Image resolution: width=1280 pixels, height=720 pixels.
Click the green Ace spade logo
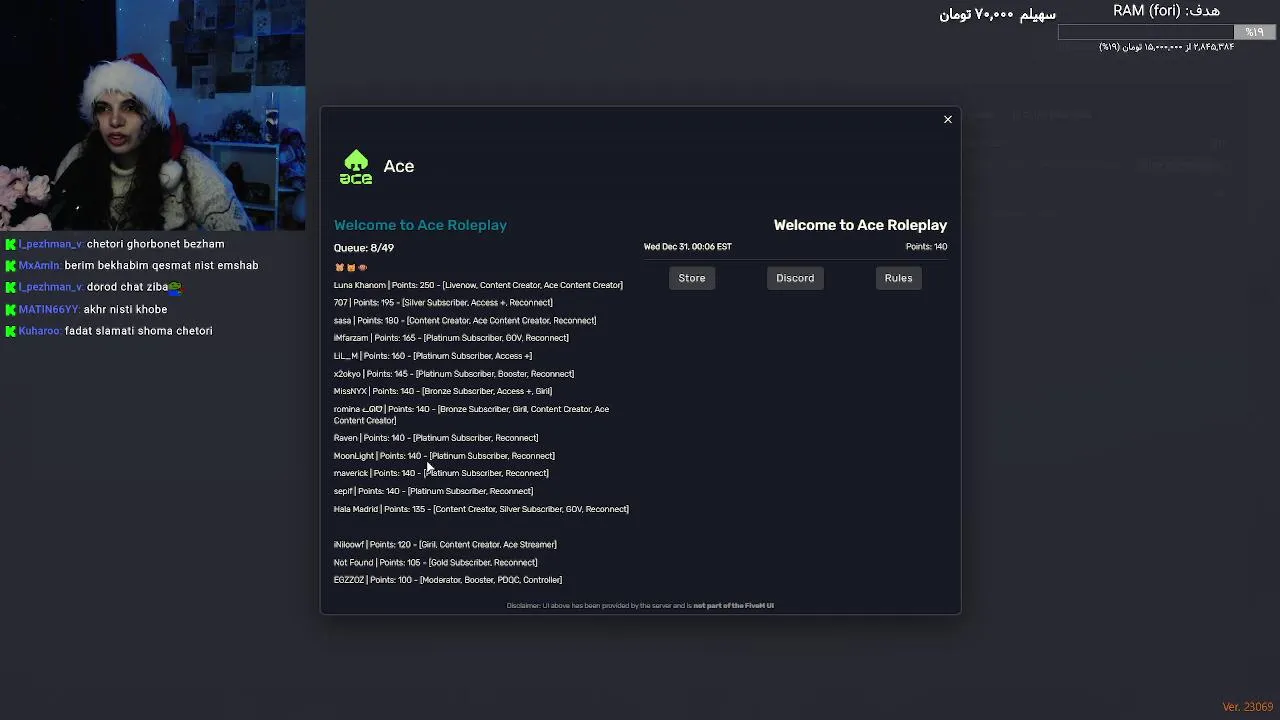356,167
